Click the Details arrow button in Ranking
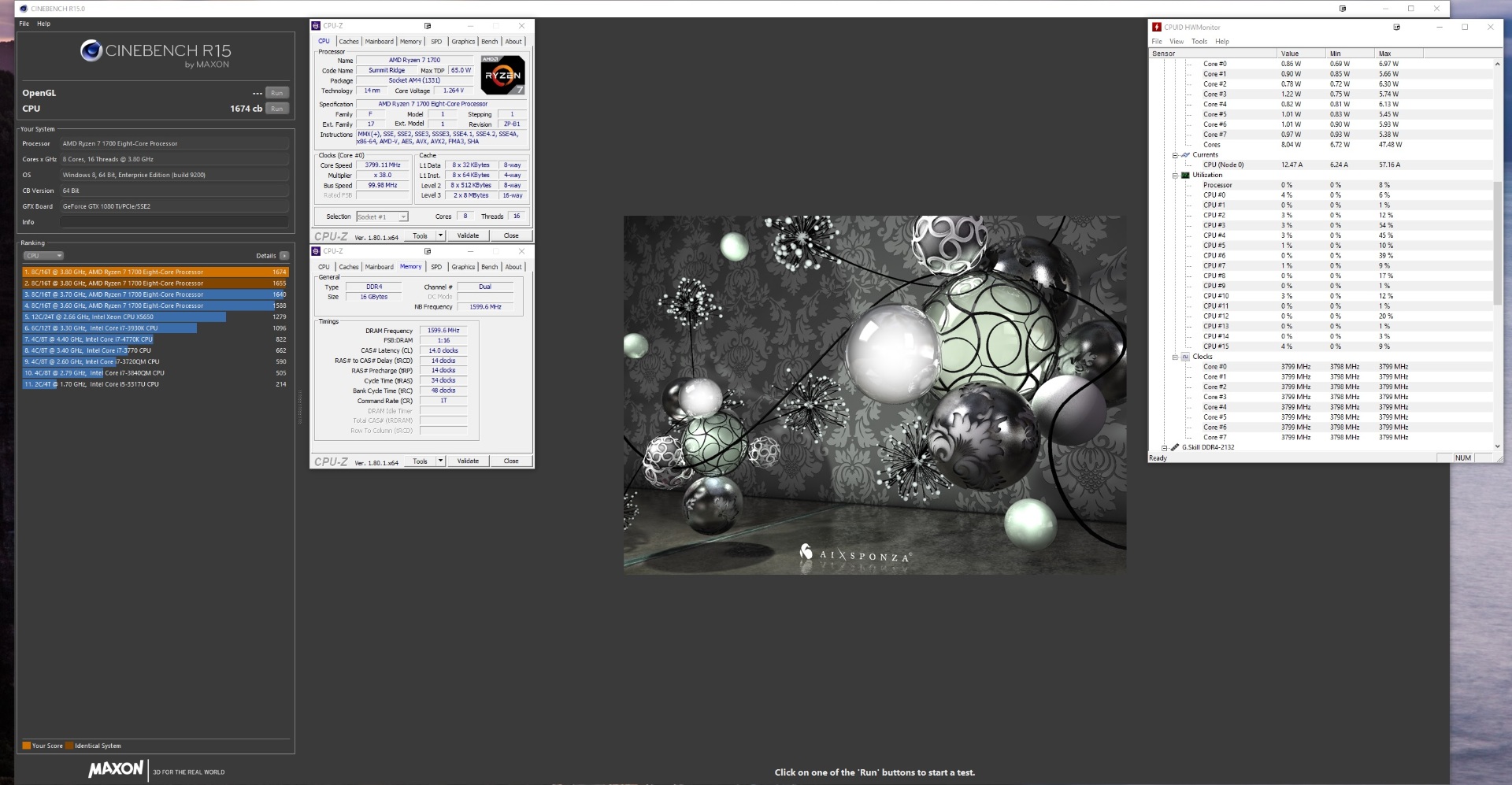 pyautogui.click(x=284, y=256)
